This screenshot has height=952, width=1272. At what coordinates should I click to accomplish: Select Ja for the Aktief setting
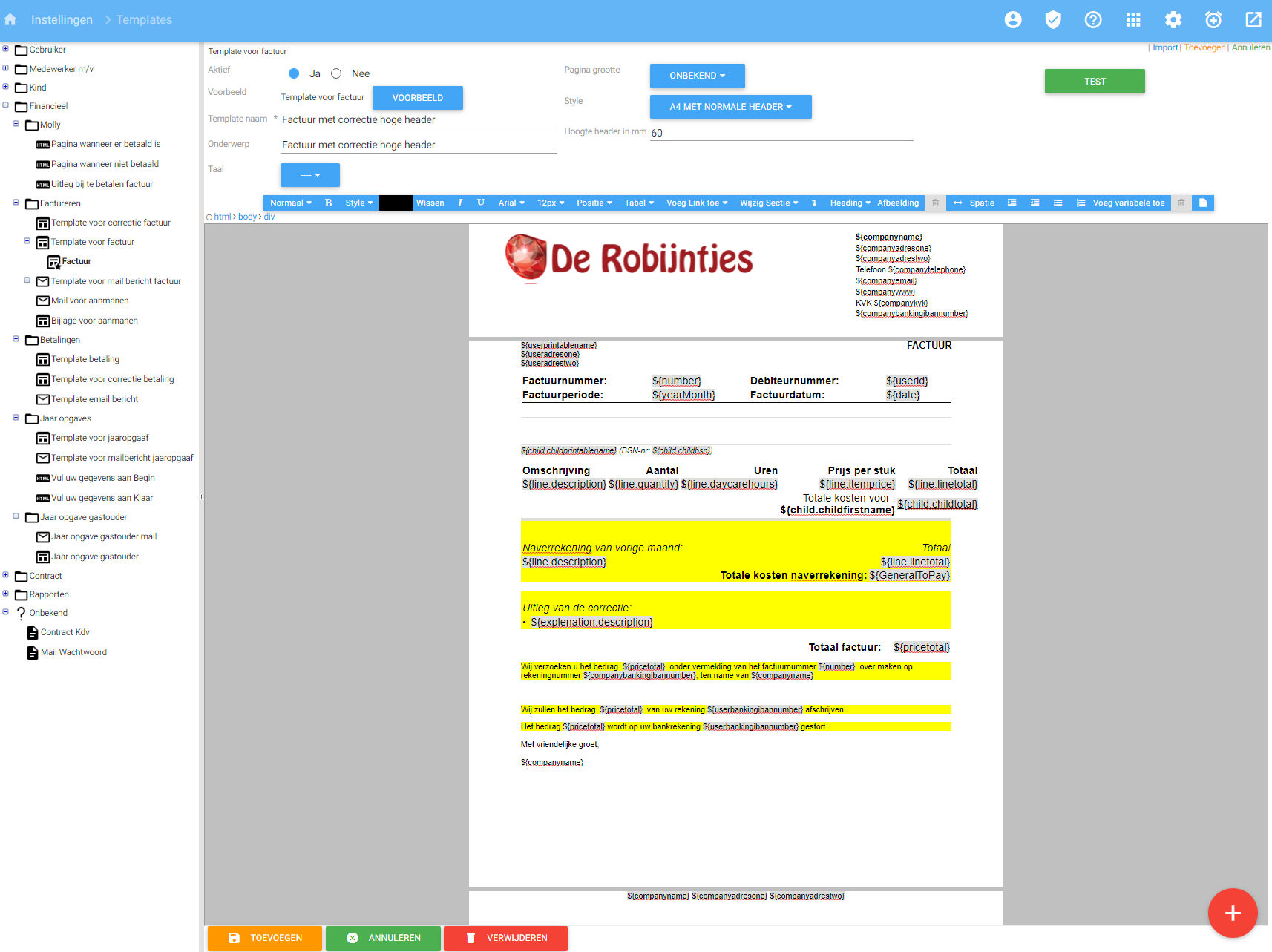coord(295,73)
